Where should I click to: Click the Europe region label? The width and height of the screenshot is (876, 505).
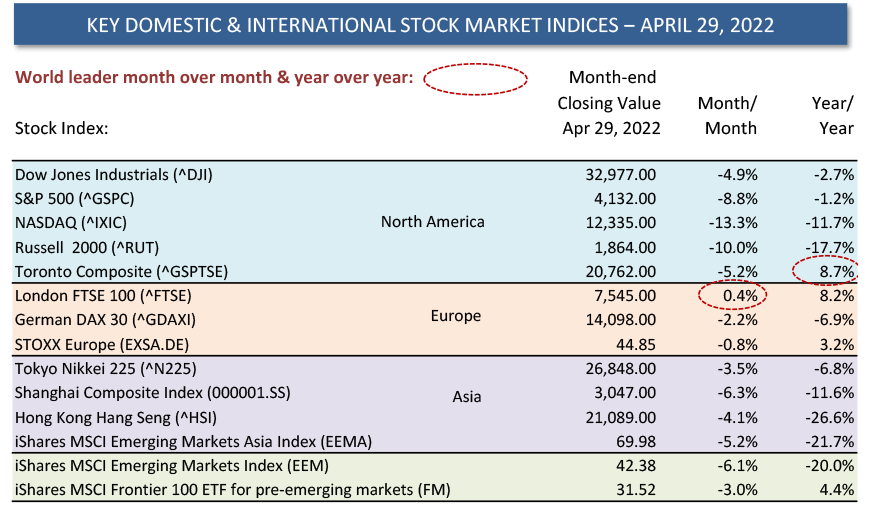(x=455, y=316)
